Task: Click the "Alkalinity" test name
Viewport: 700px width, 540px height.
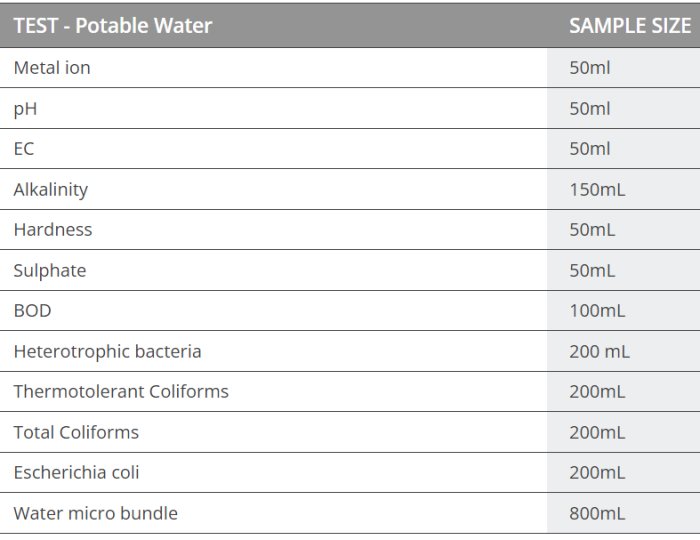Action: 51,189
